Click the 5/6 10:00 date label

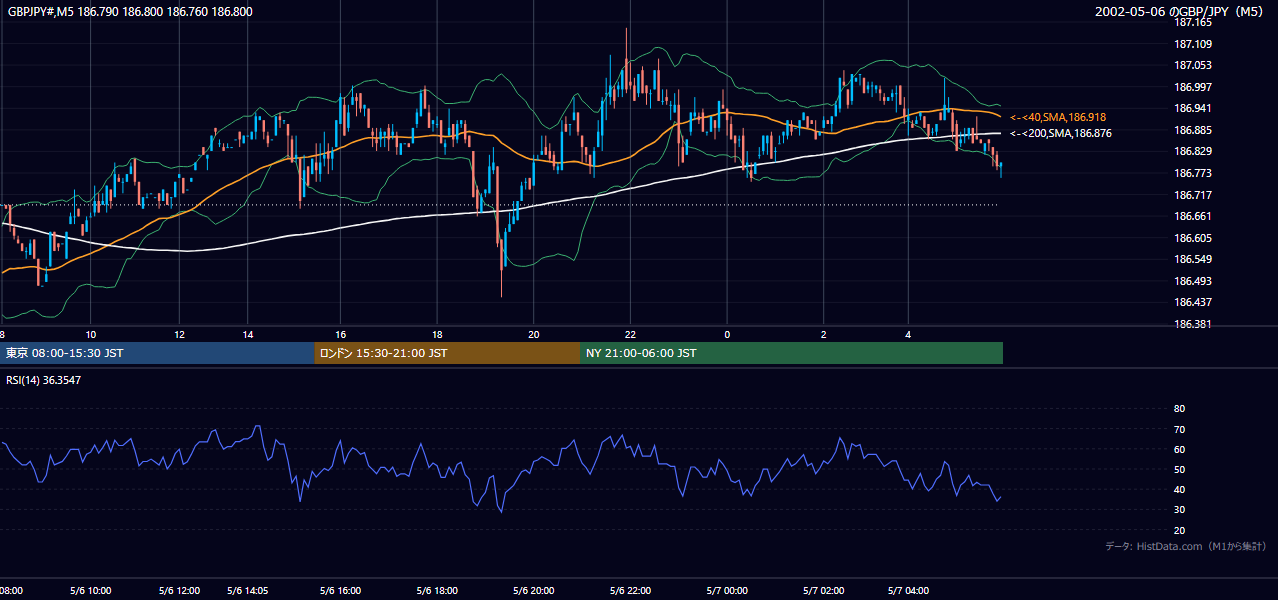point(89,591)
